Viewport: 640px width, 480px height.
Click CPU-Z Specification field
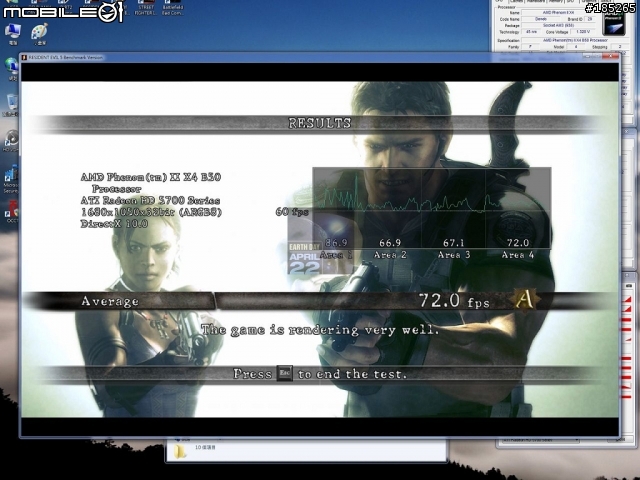coord(575,40)
